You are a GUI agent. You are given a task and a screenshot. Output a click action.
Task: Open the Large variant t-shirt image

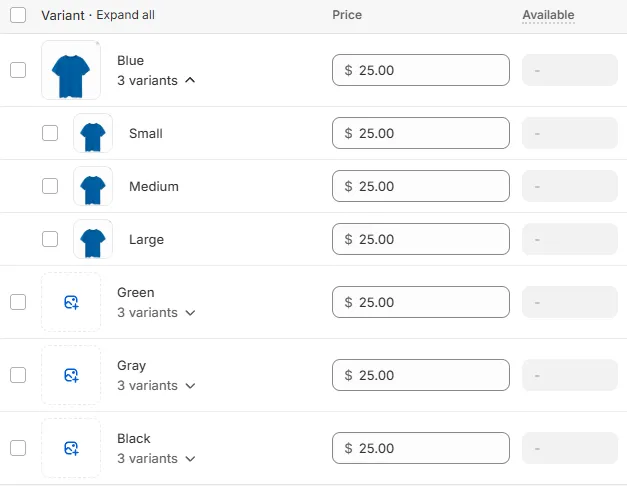point(93,239)
